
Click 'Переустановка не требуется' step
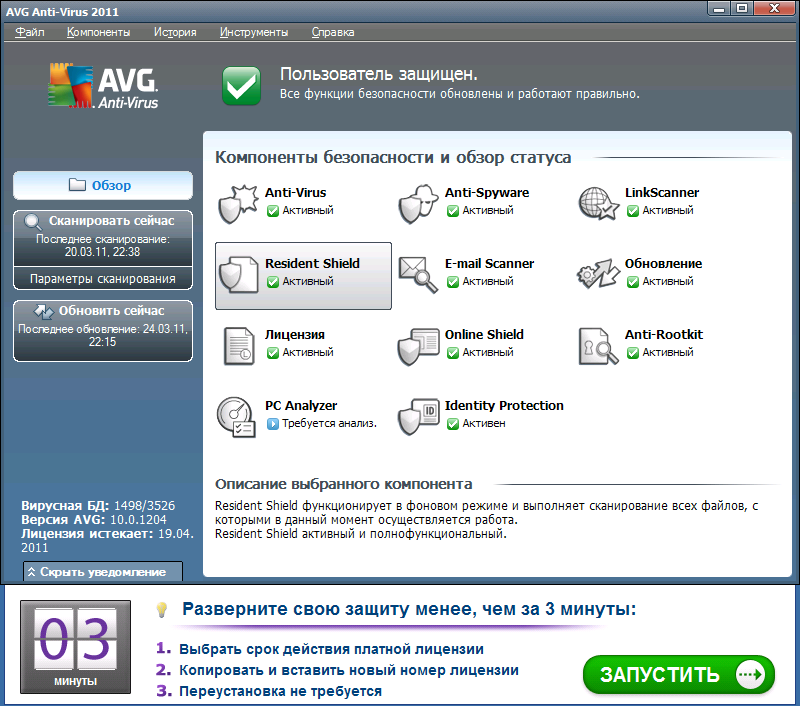[281, 691]
